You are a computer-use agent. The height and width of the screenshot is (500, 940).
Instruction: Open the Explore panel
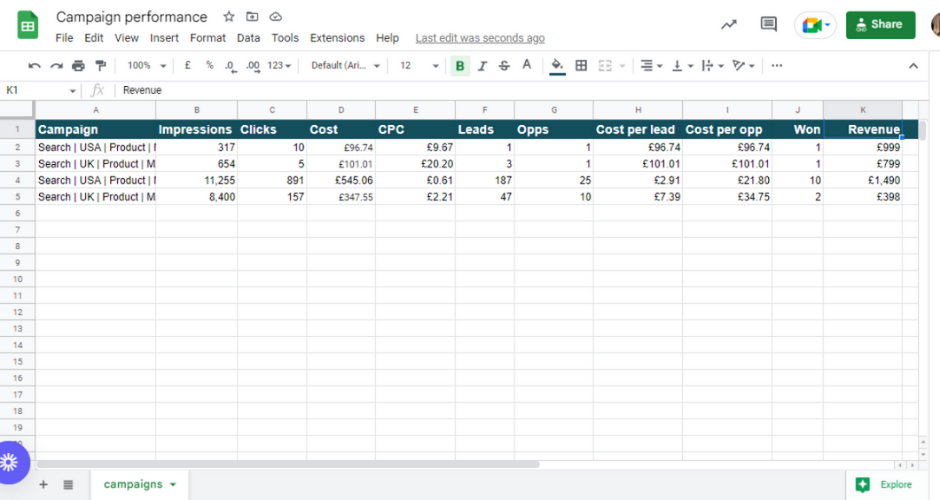point(884,484)
